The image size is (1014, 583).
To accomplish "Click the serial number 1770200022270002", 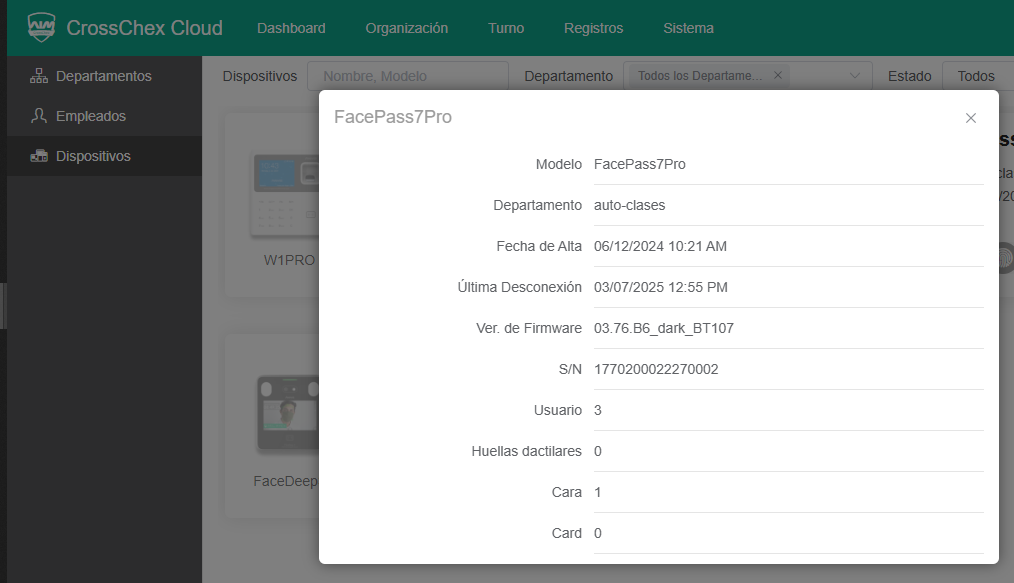I will 656,369.
